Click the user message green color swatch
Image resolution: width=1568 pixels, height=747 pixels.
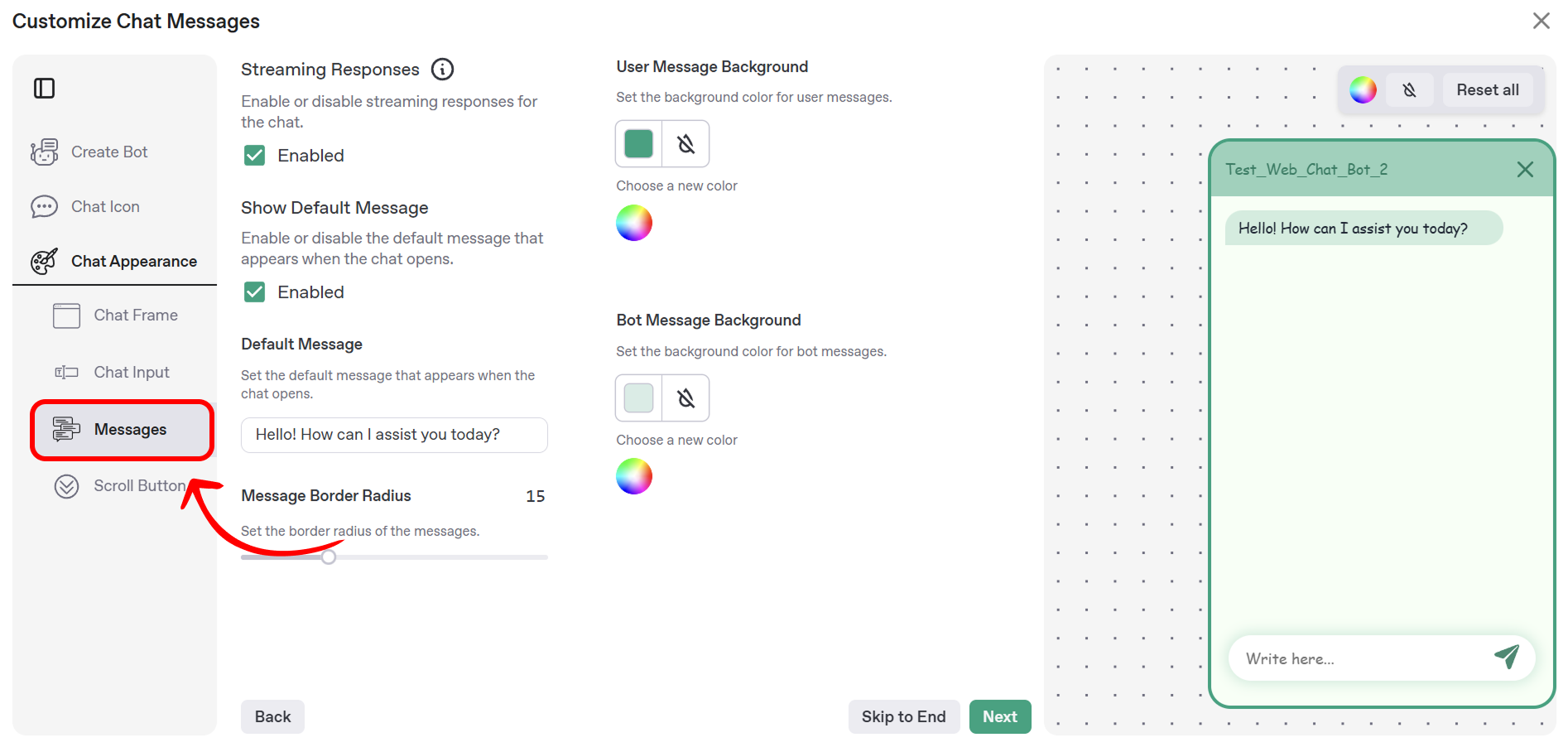(638, 143)
